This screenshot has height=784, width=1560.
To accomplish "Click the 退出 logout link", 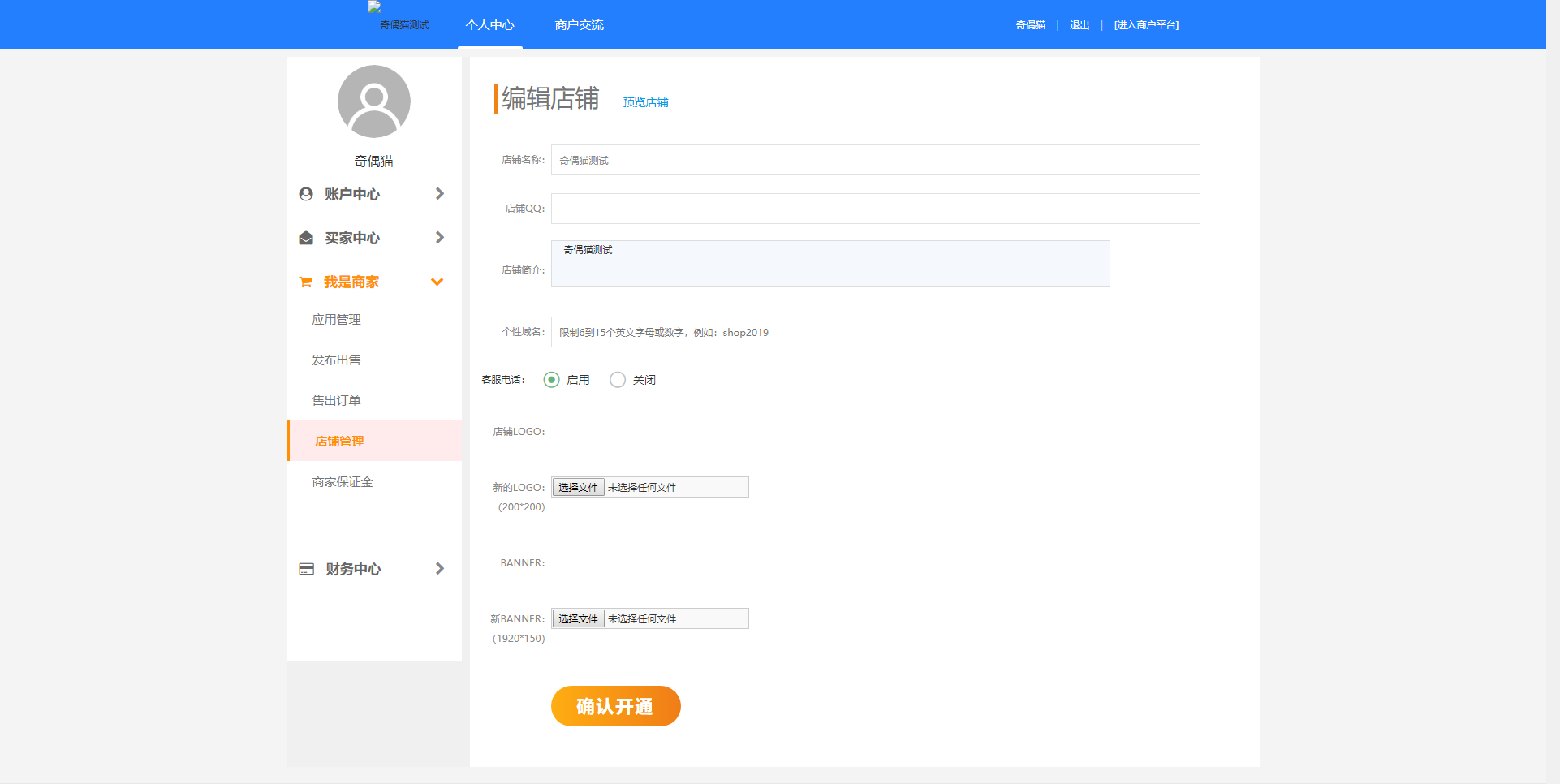I will (1080, 25).
